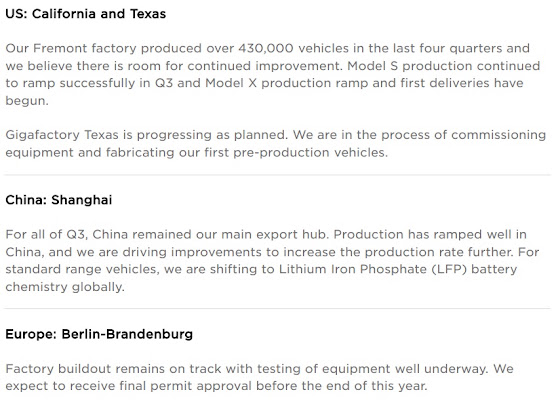Click the heading US: California and Texas
Screen dimensions: 558x409
tap(85, 14)
